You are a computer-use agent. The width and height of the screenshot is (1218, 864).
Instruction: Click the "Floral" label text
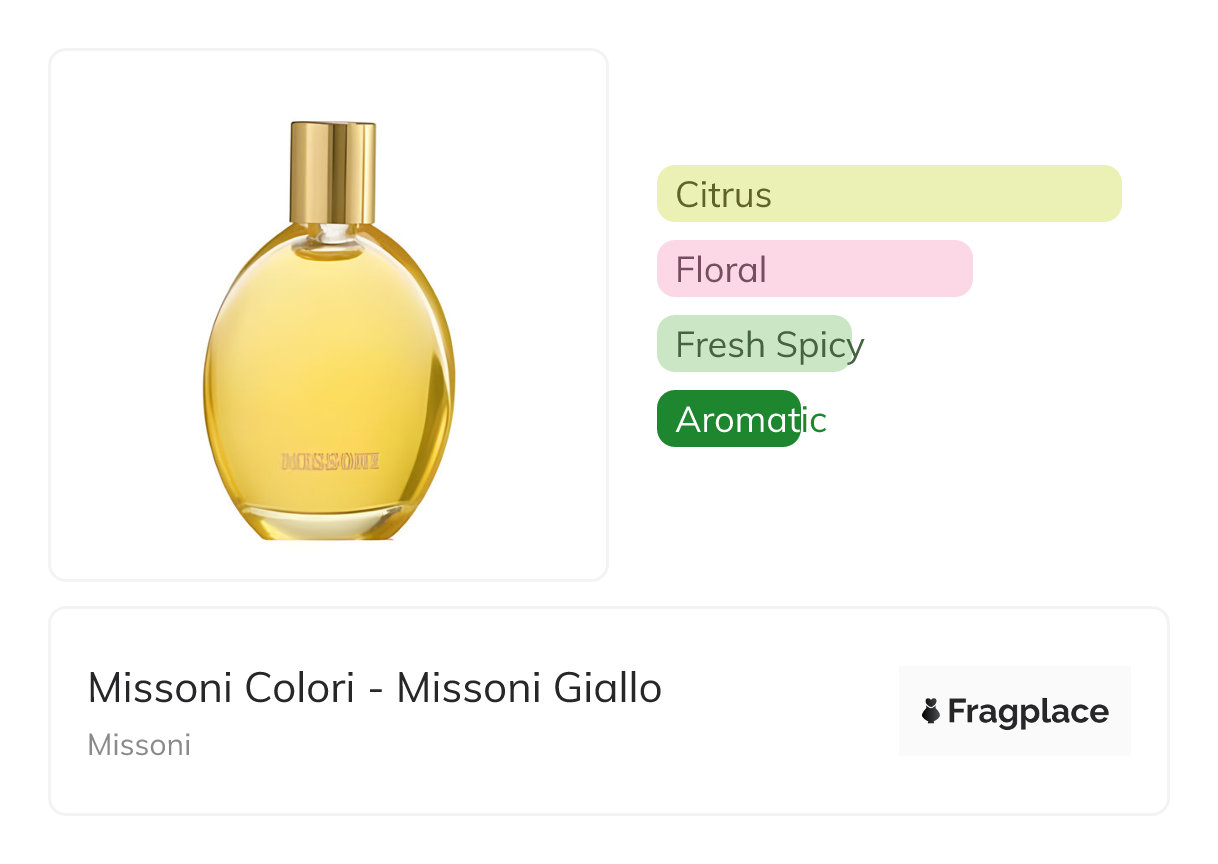(x=721, y=270)
